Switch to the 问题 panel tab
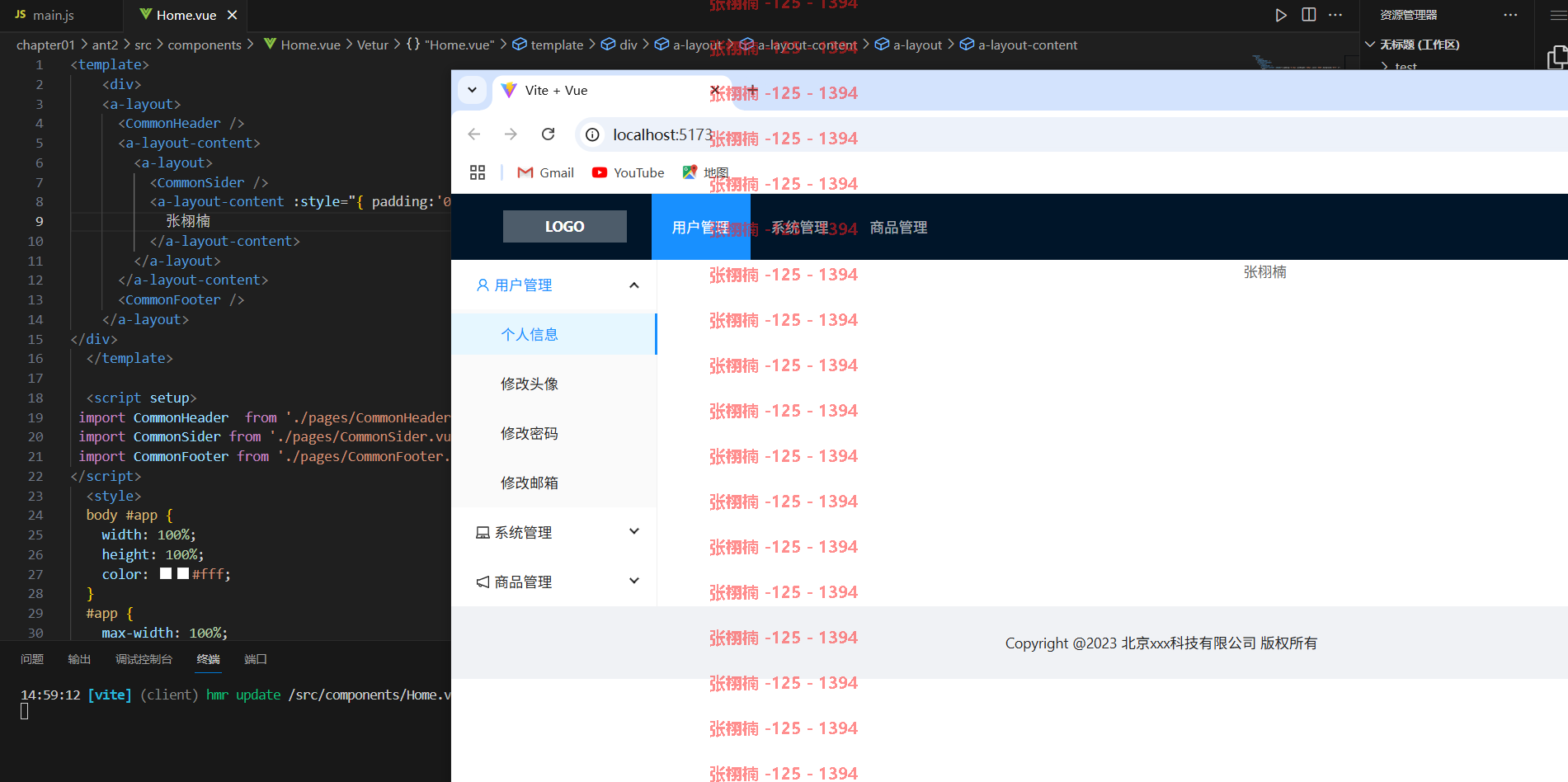 point(32,659)
